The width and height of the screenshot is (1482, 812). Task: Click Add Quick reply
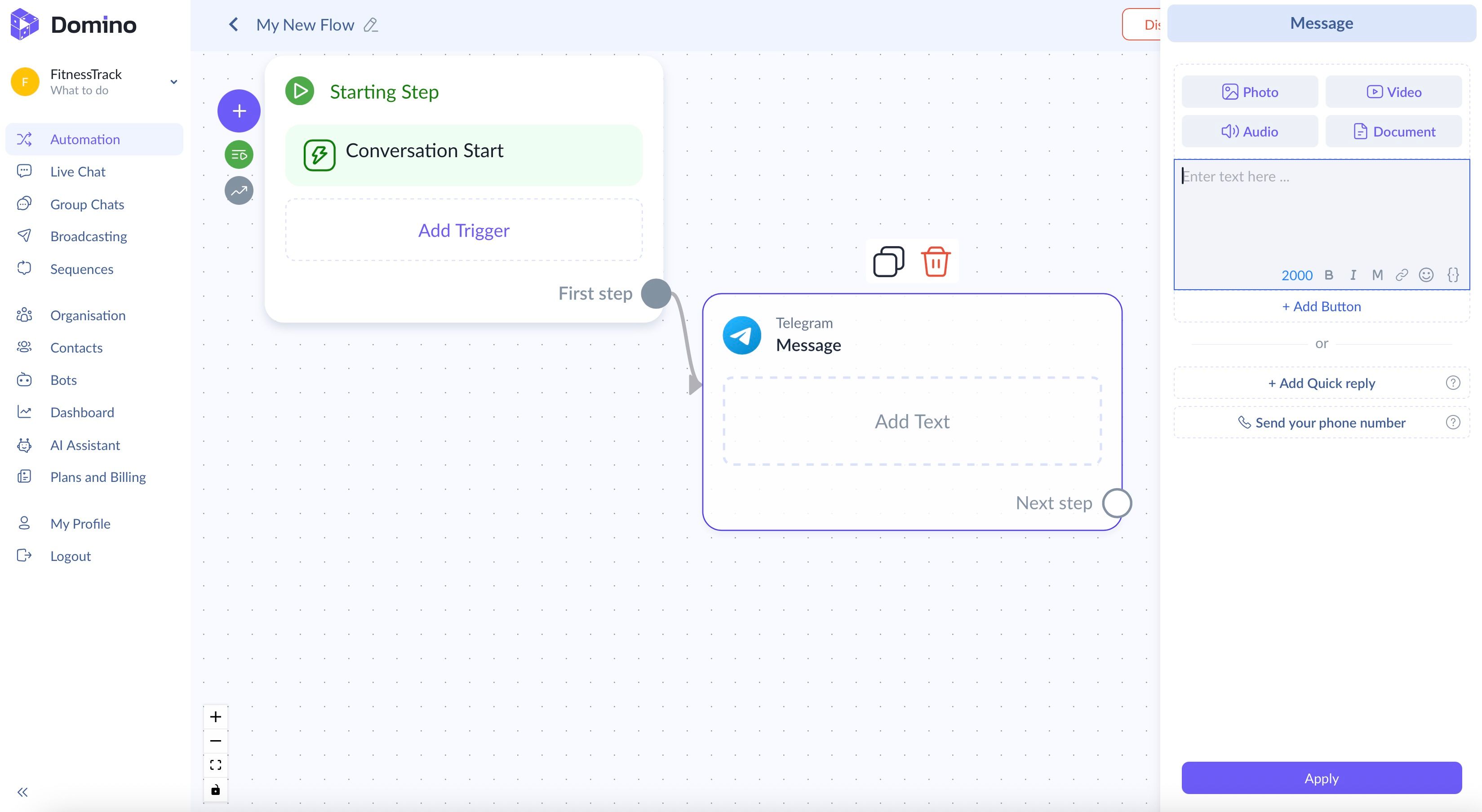point(1321,383)
